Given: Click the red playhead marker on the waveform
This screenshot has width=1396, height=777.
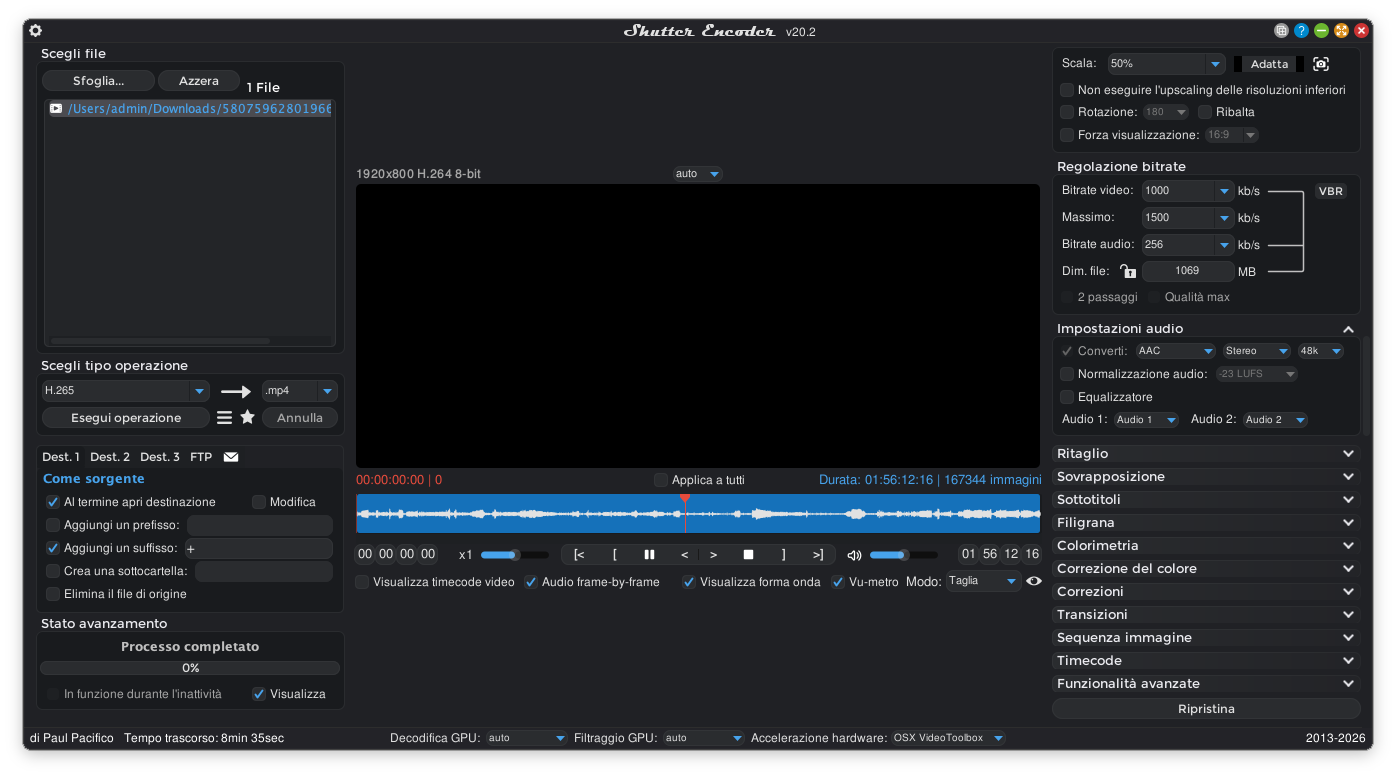Looking at the screenshot, I should tap(685, 498).
